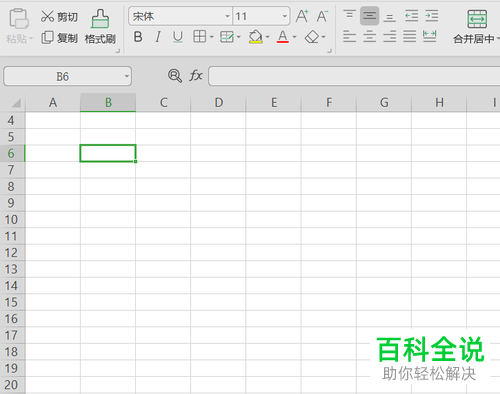Open the table style dropdown arrow
The image size is (500, 394).
(238, 37)
